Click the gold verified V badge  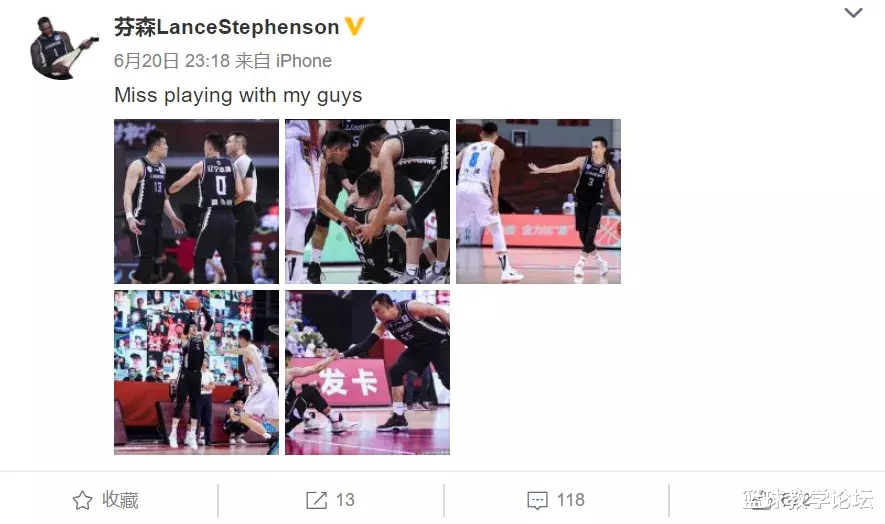(354, 26)
